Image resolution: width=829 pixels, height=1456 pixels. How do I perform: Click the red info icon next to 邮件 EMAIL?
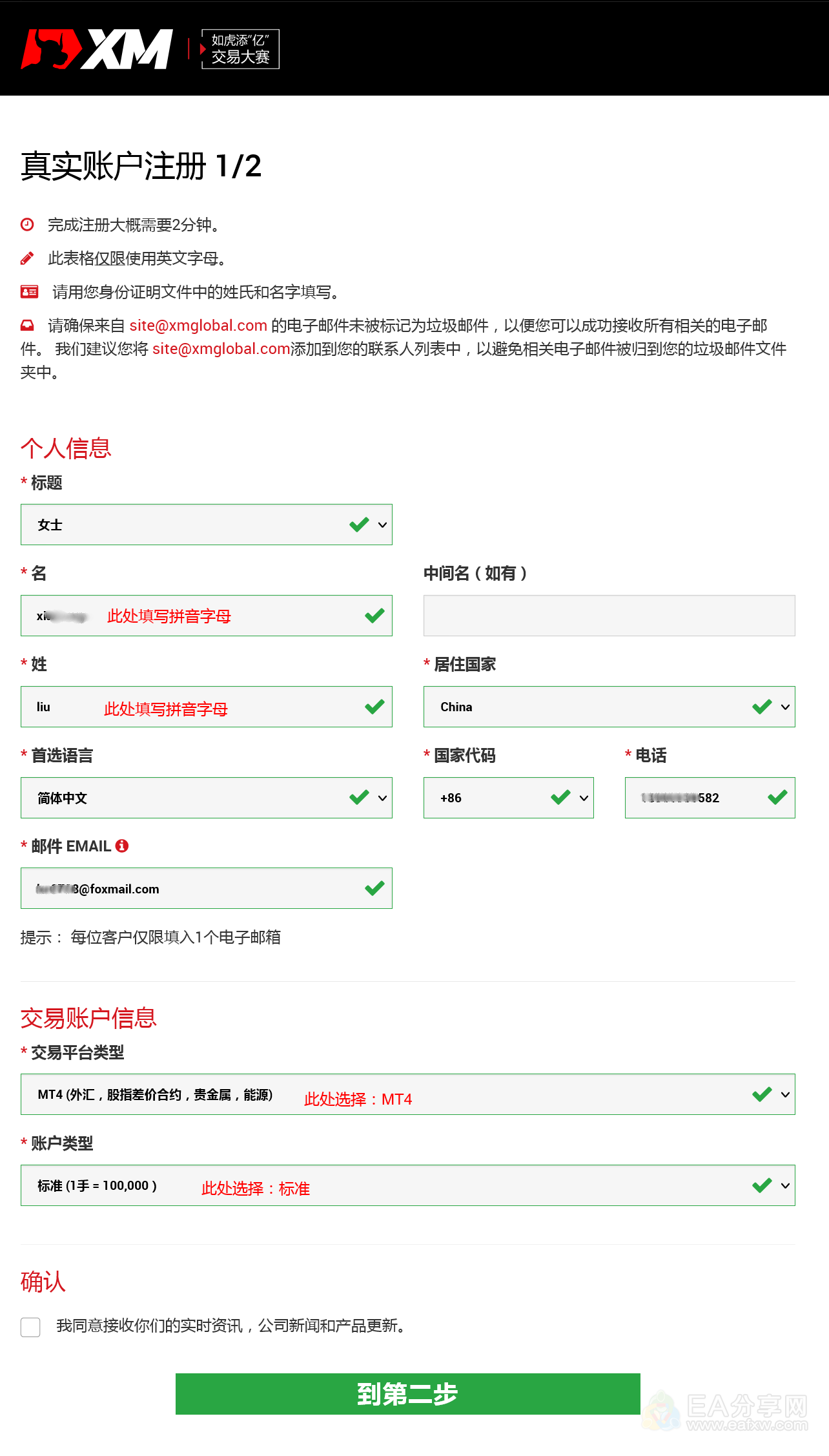[122, 846]
